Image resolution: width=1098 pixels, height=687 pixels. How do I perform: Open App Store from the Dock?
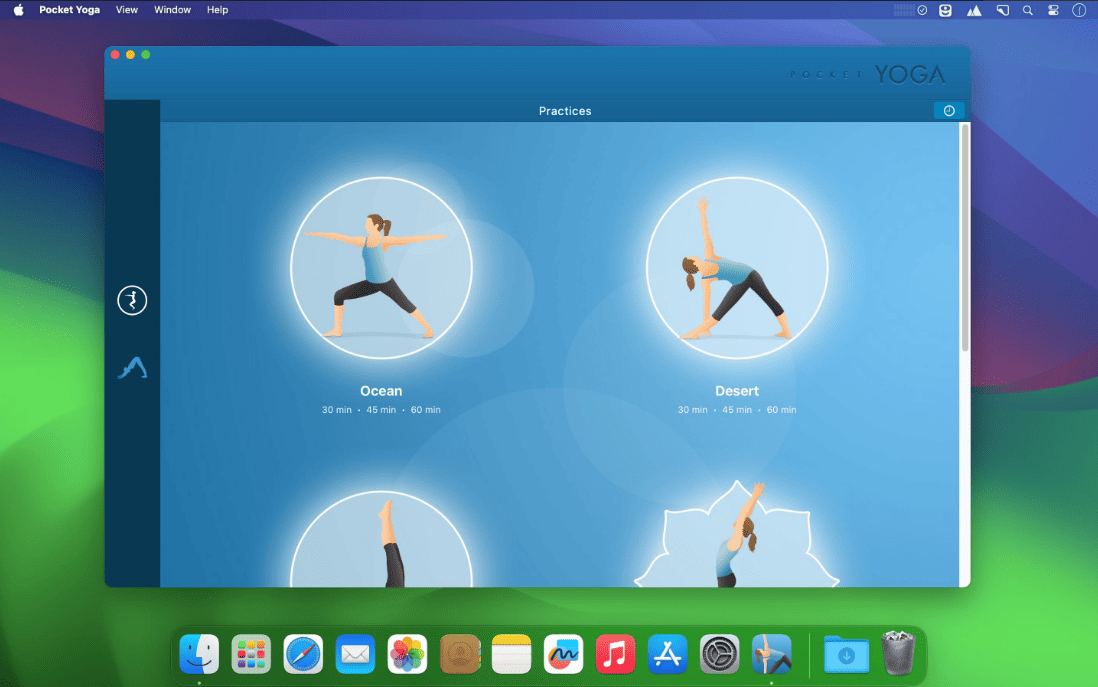coord(667,654)
